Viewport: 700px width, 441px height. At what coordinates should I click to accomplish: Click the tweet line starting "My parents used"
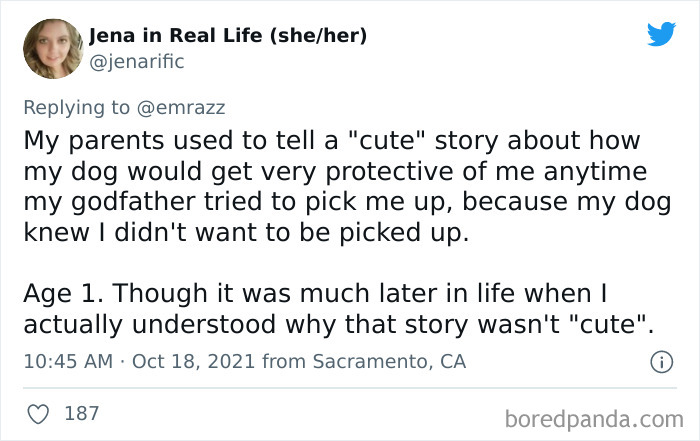(331, 139)
